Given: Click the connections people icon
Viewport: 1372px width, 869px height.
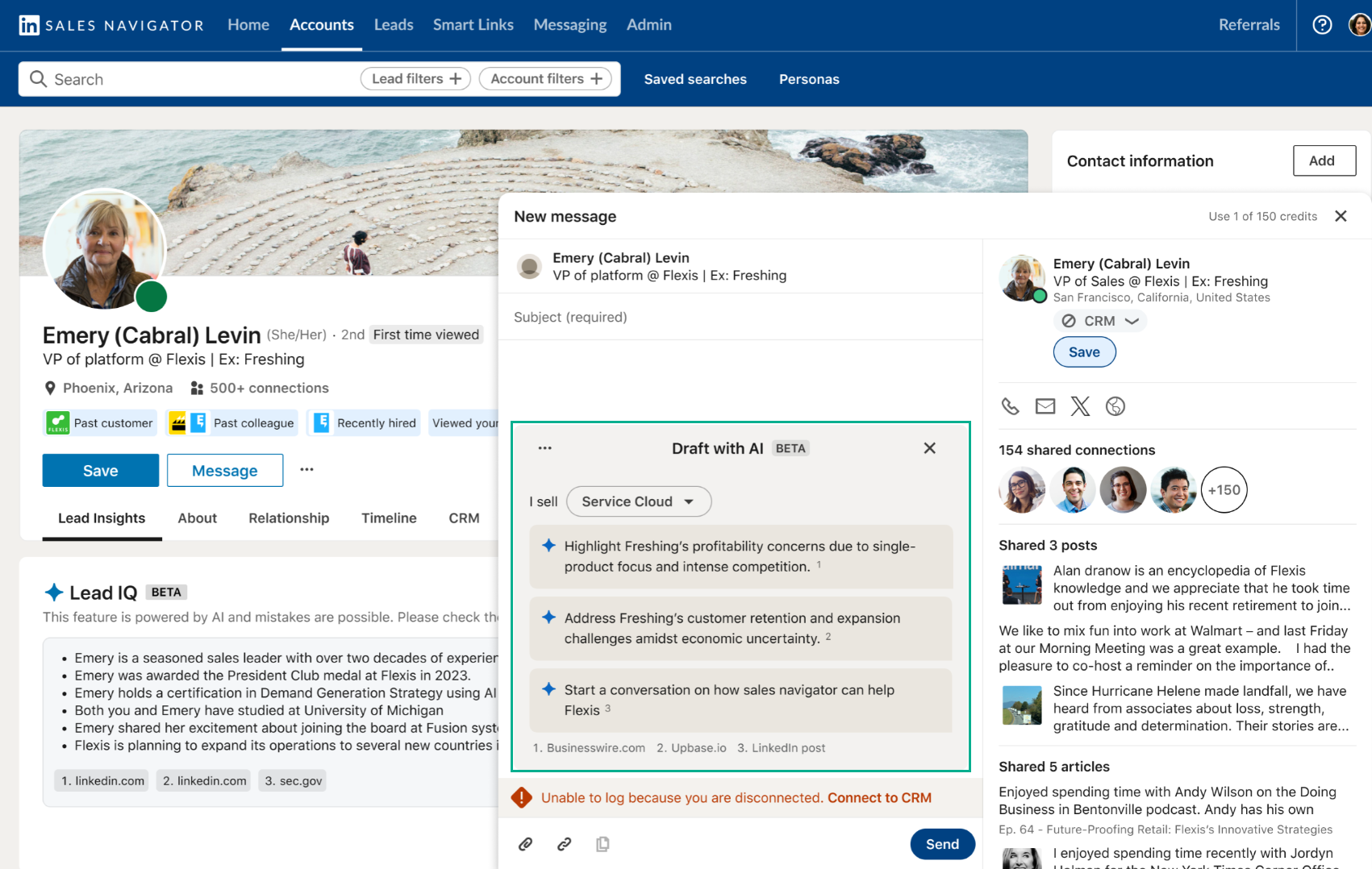Looking at the screenshot, I should tap(197, 389).
